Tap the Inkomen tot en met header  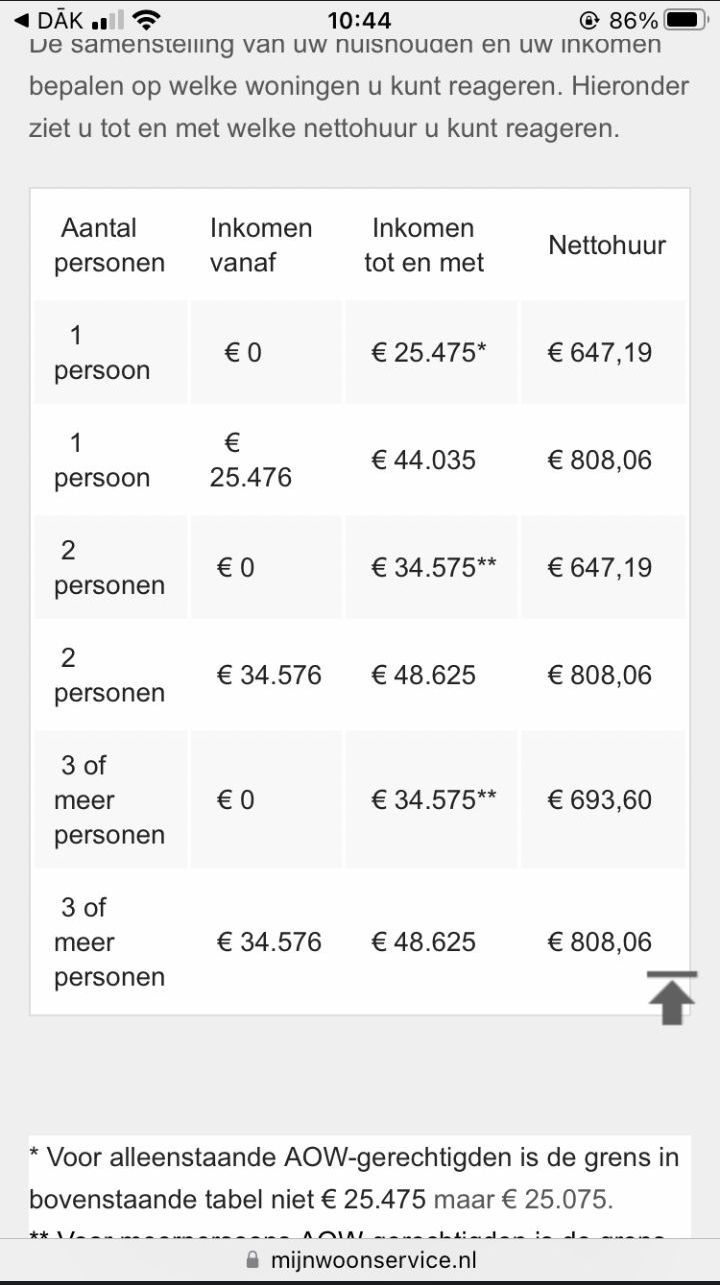point(431,245)
